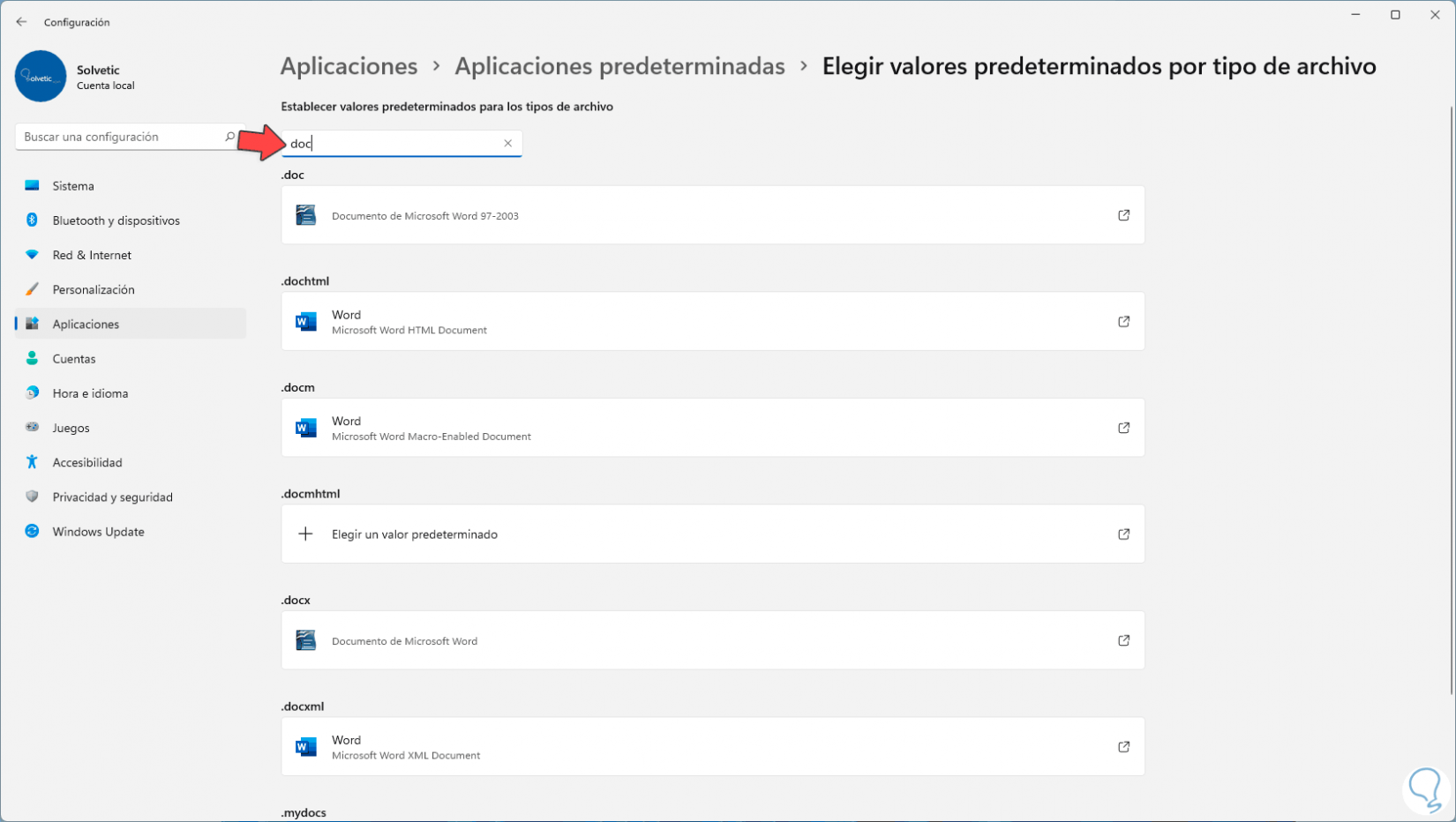
Task: Click the file icon in the .docx row
Action: [x=305, y=640]
